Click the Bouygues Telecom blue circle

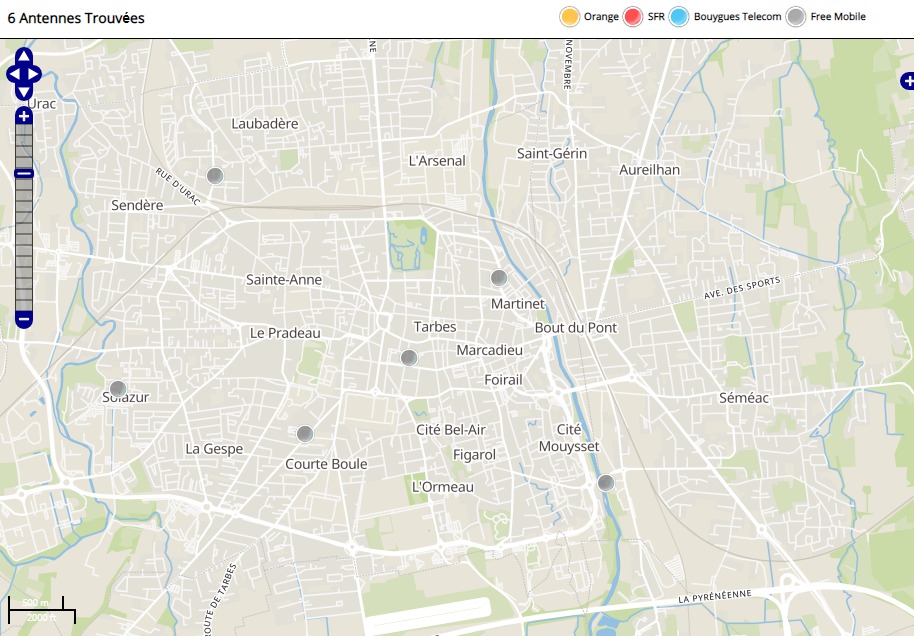tap(679, 17)
